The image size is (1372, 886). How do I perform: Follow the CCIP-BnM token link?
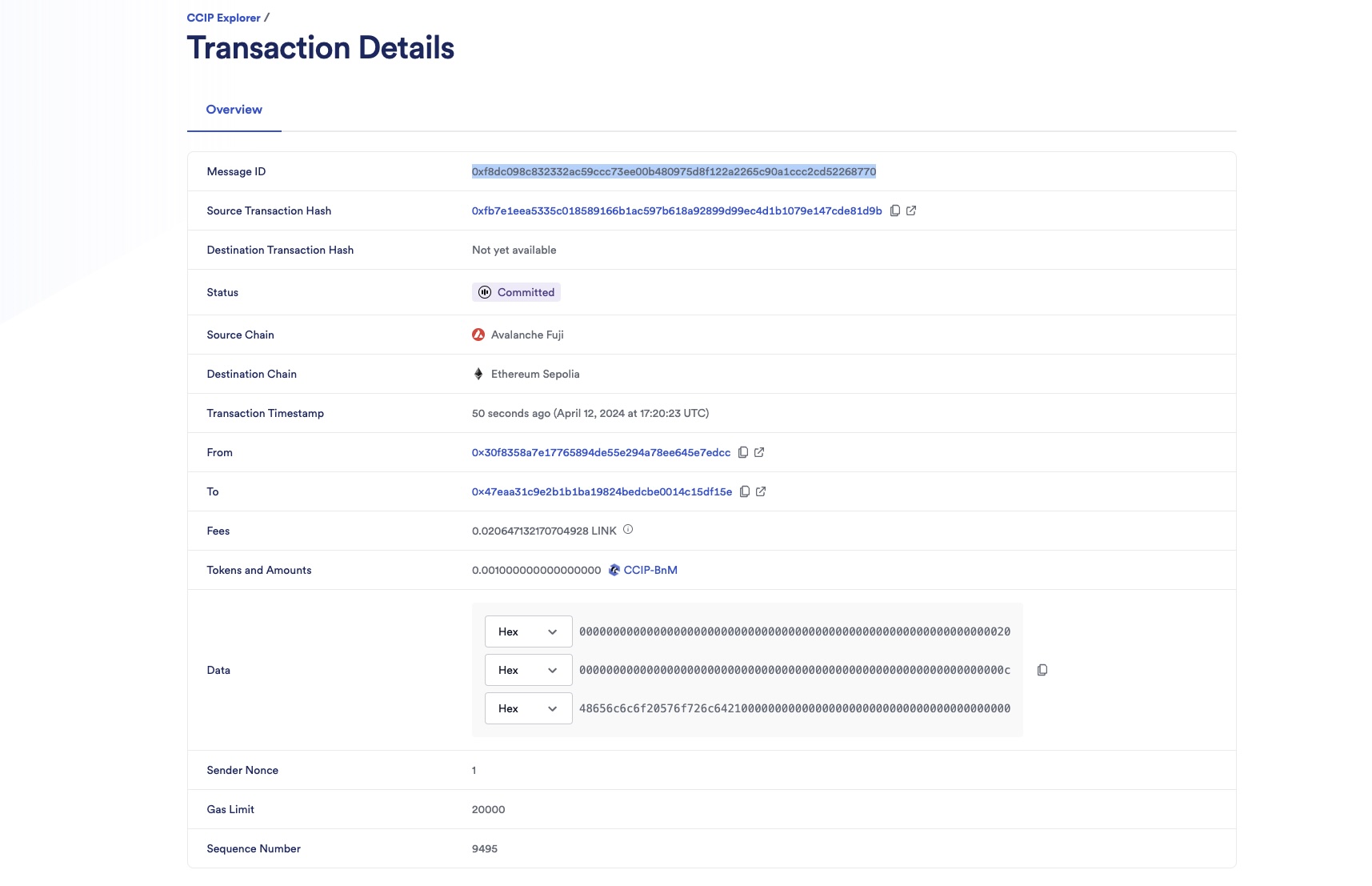650,570
